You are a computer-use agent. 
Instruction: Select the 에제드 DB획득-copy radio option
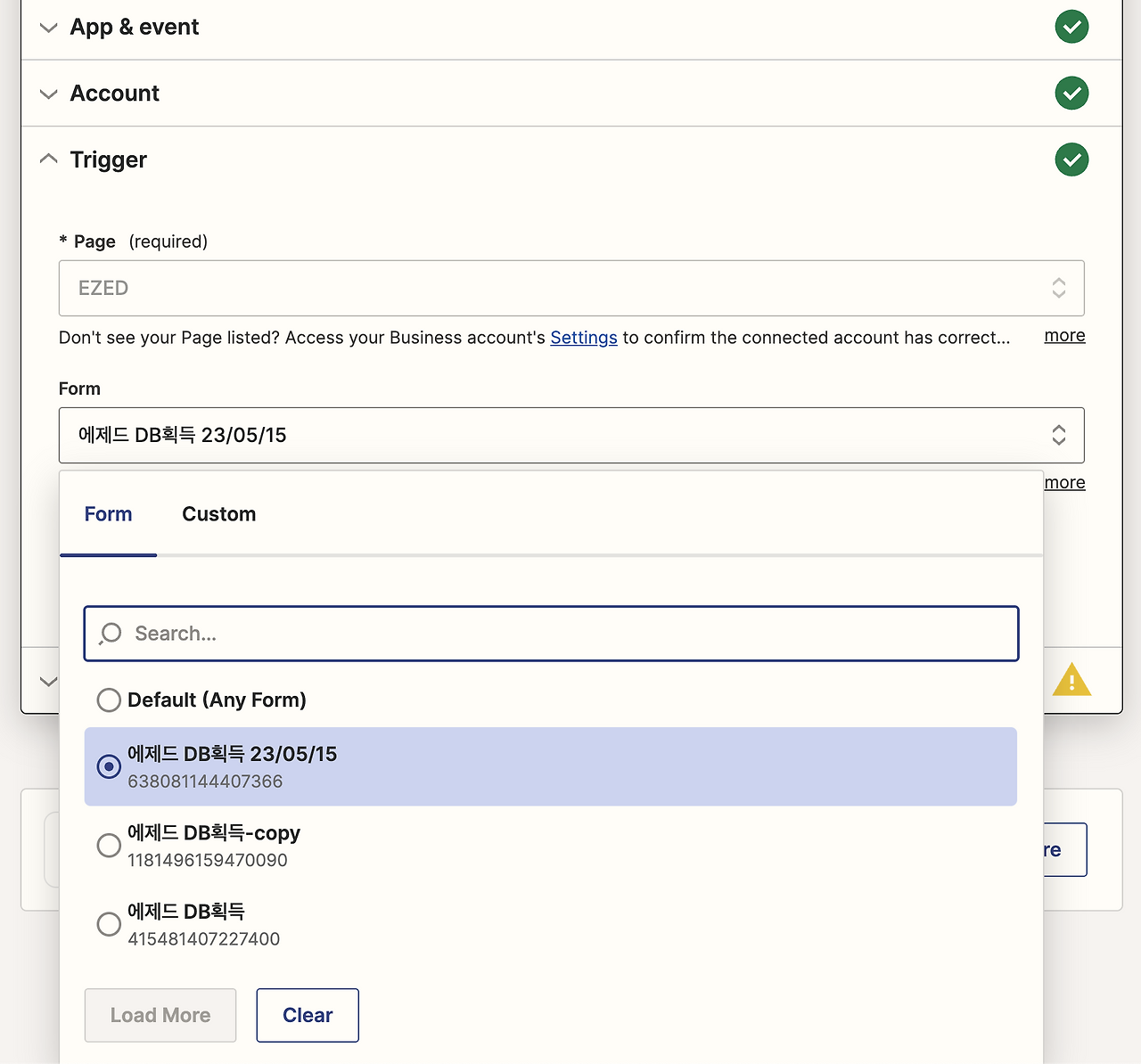point(109,845)
